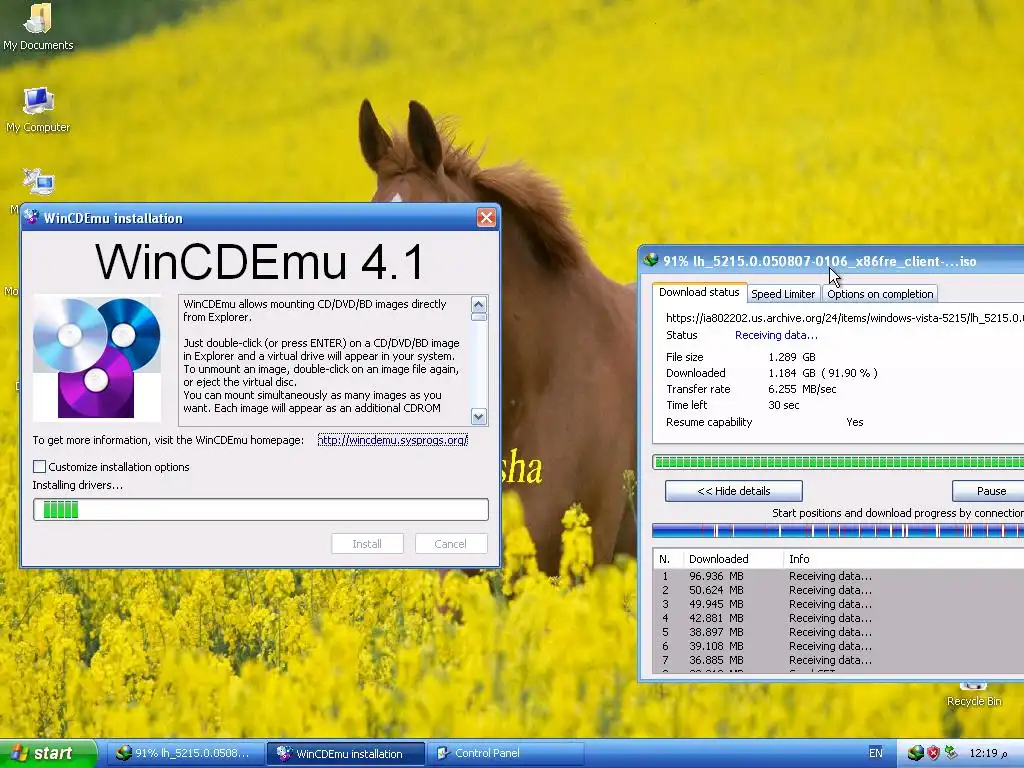Viewport: 1024px width, 768px height.
Task: Select connection row 1 with 96.936 MB
Action: (x=839, y=576)
